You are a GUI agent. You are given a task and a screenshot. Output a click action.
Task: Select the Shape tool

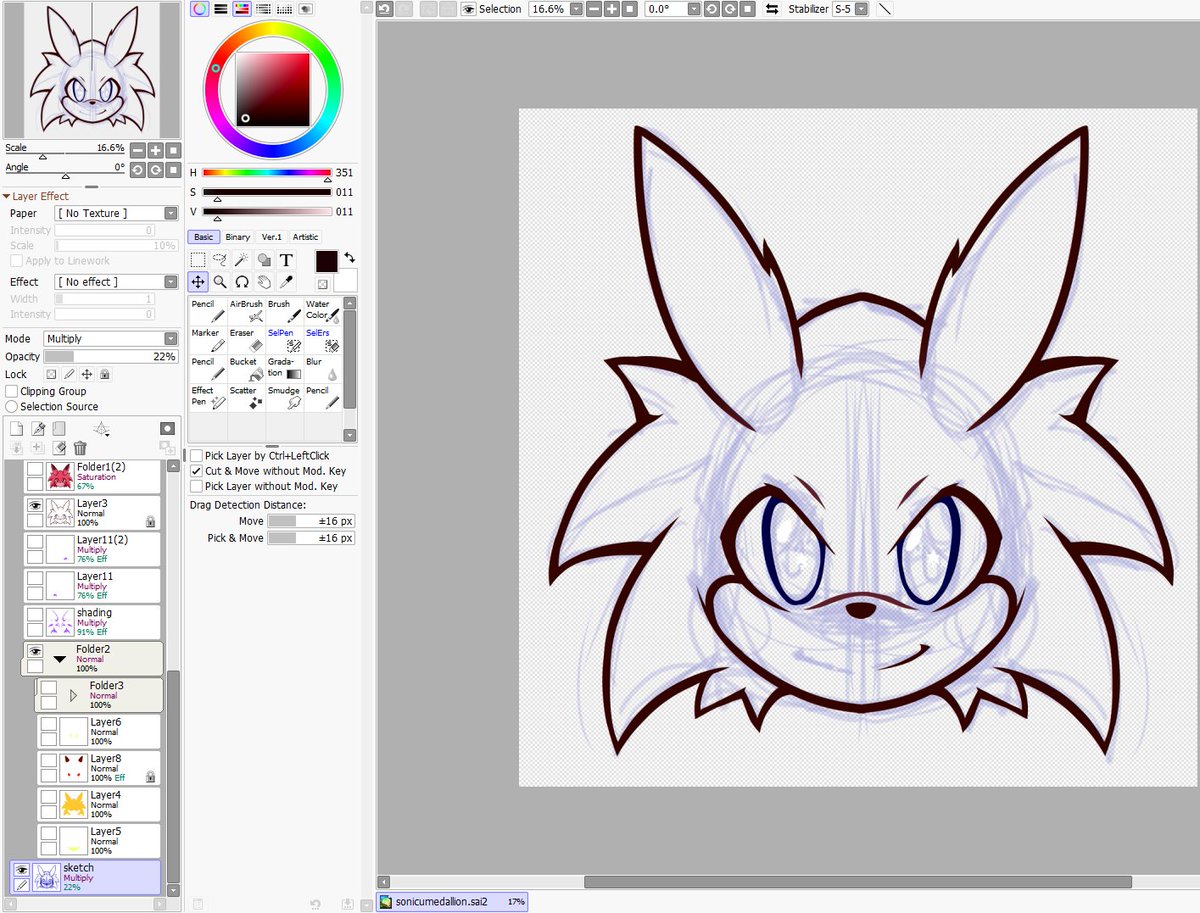click(264, 260)
